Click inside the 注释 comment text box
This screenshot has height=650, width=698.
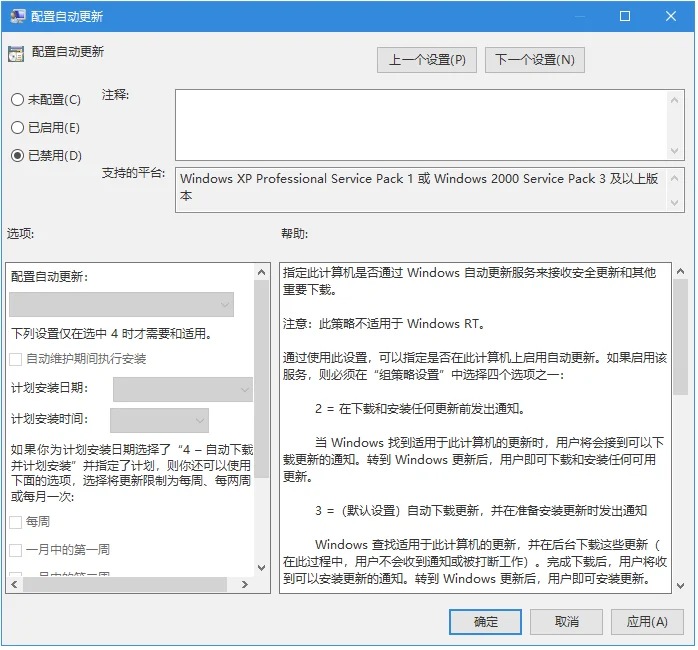(421, 125)
